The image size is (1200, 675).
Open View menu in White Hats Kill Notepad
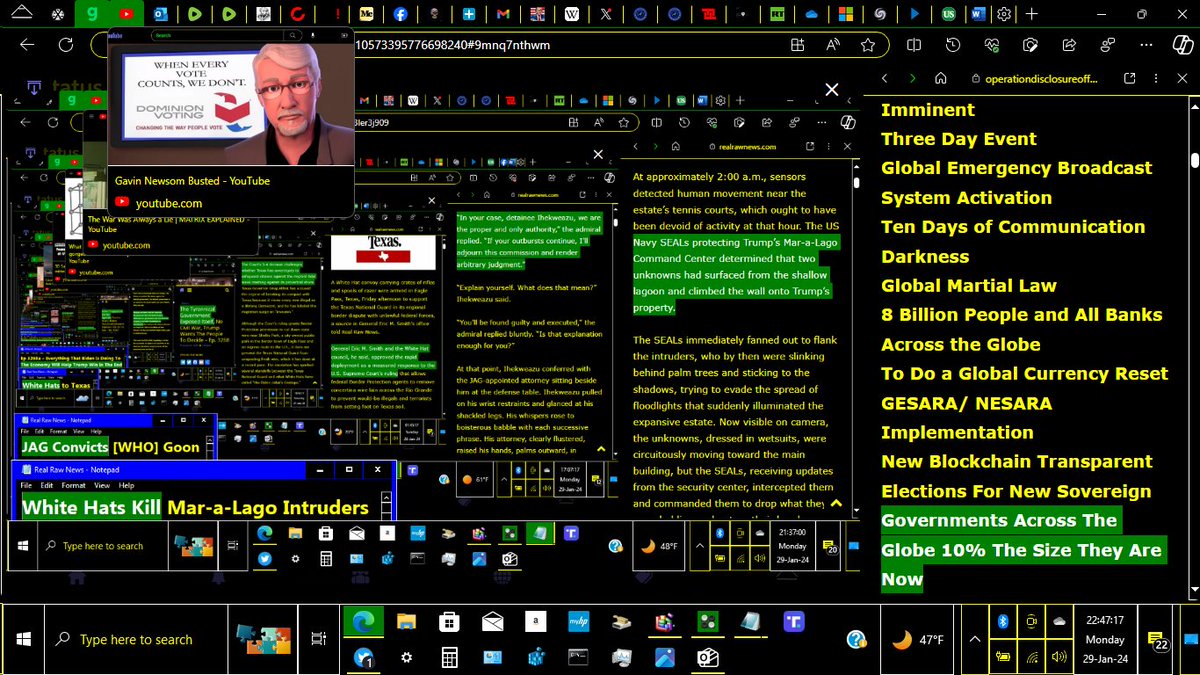[x=102, y=486]
